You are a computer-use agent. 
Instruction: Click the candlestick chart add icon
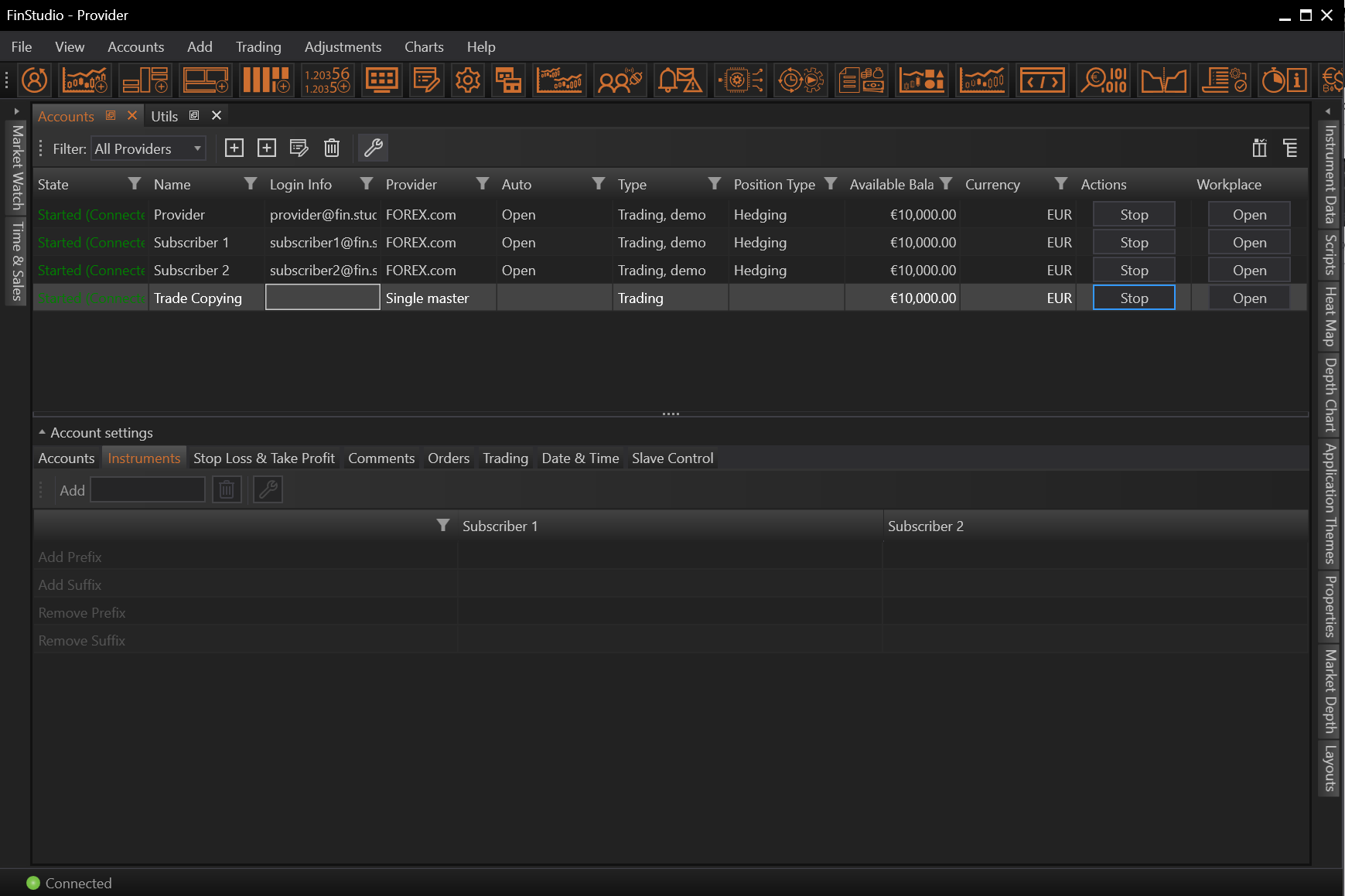85,80
